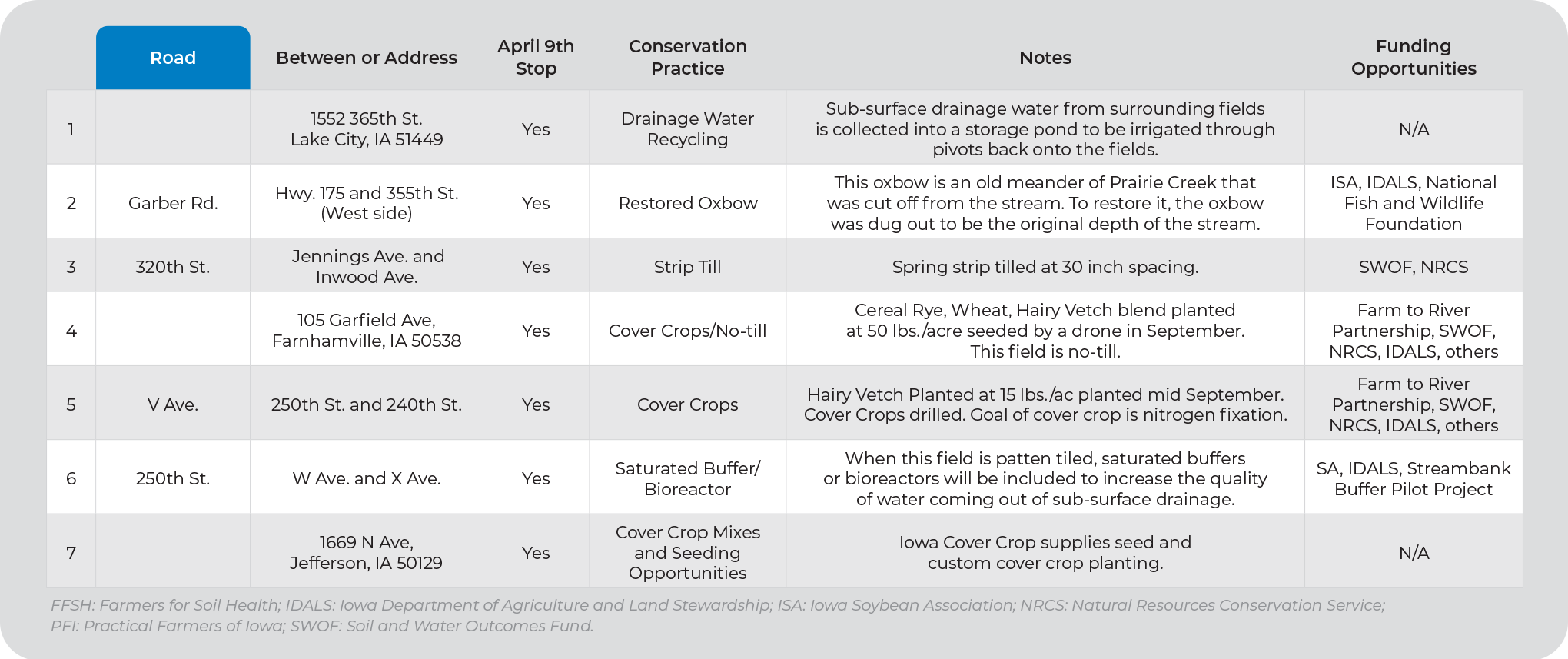1568x659 pixels.
Task: Select the V Ave. road cell
Action: tap(173, 404)
